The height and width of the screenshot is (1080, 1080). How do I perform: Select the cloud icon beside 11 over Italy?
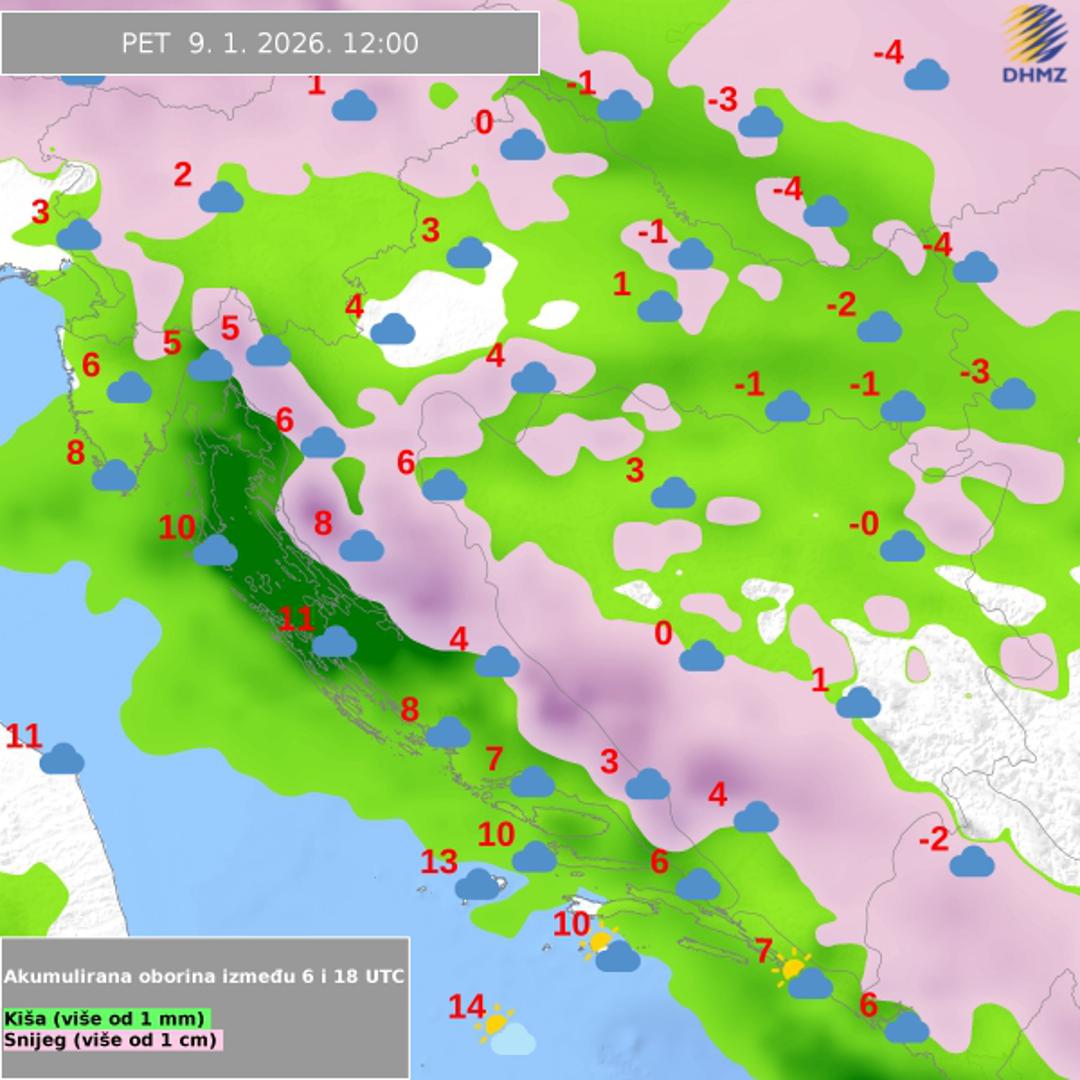click(x=62, y=758)
